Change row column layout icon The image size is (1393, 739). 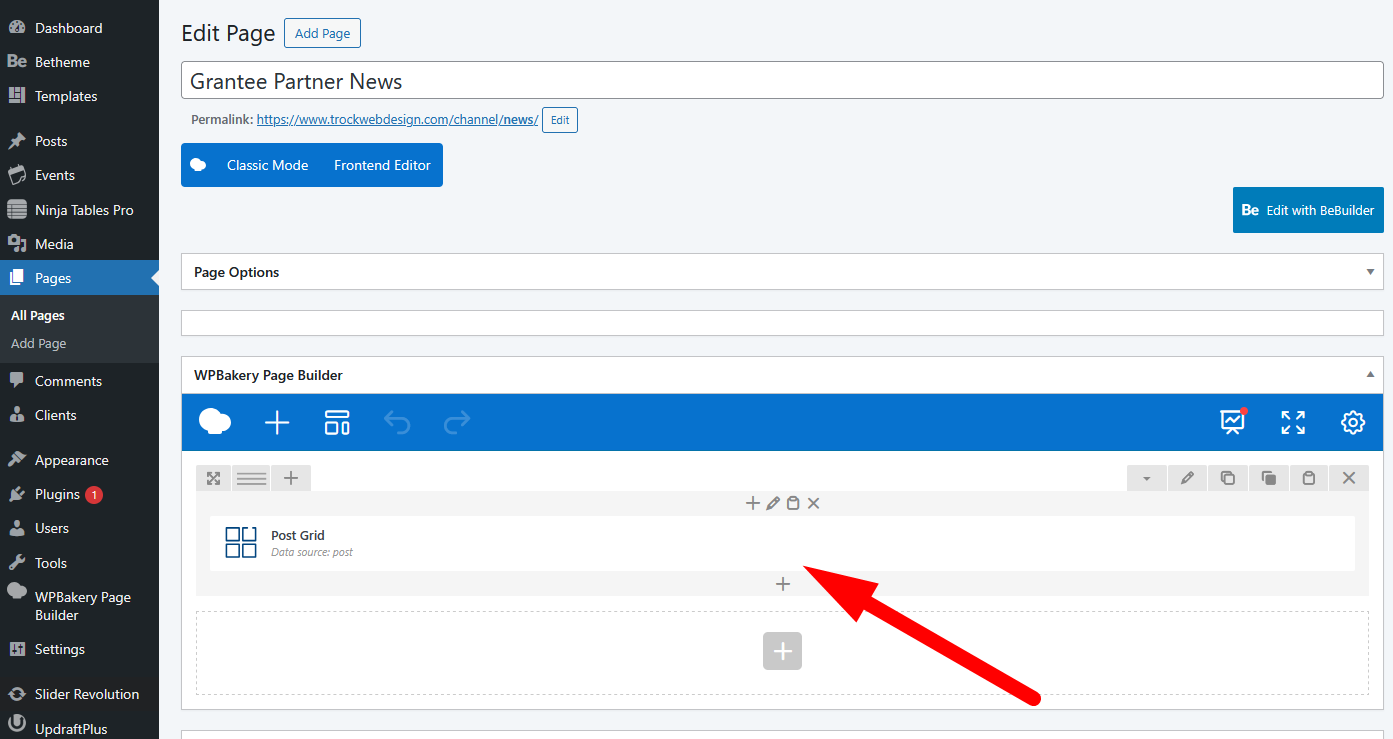(251, 478)
